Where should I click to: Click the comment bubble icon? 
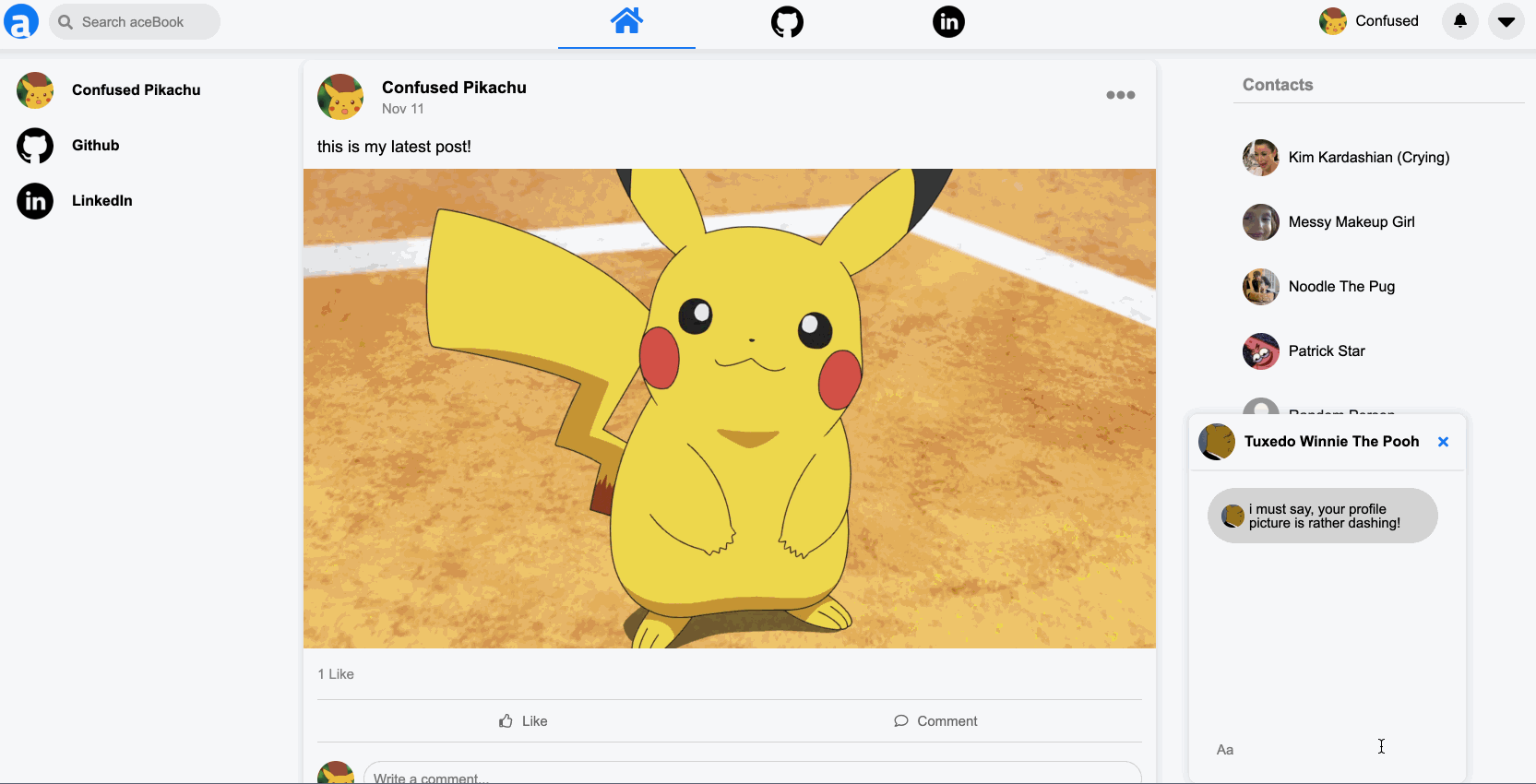pyautogui.click(x=901, y=721)
